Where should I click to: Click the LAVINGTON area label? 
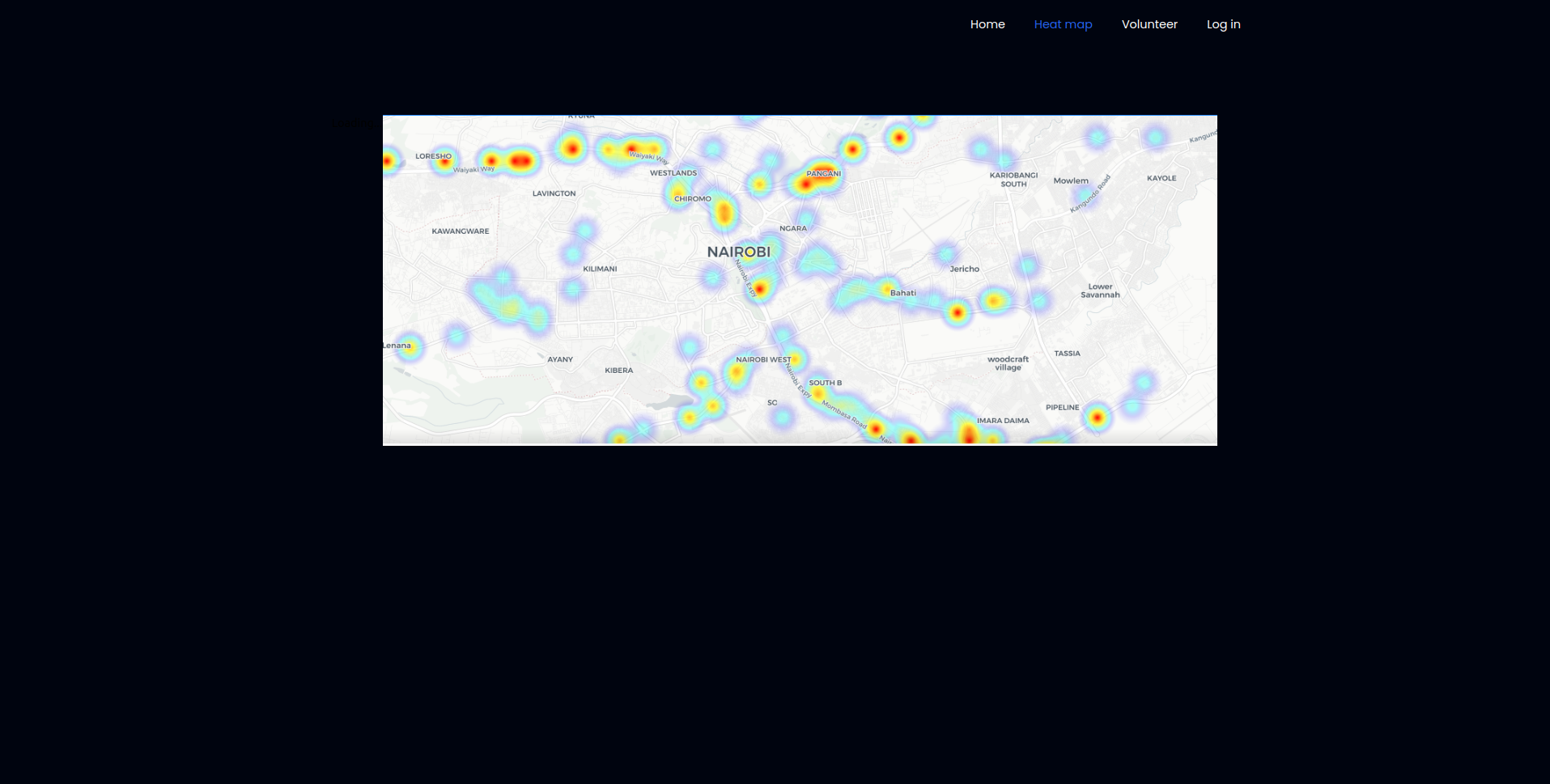(554, 193)
